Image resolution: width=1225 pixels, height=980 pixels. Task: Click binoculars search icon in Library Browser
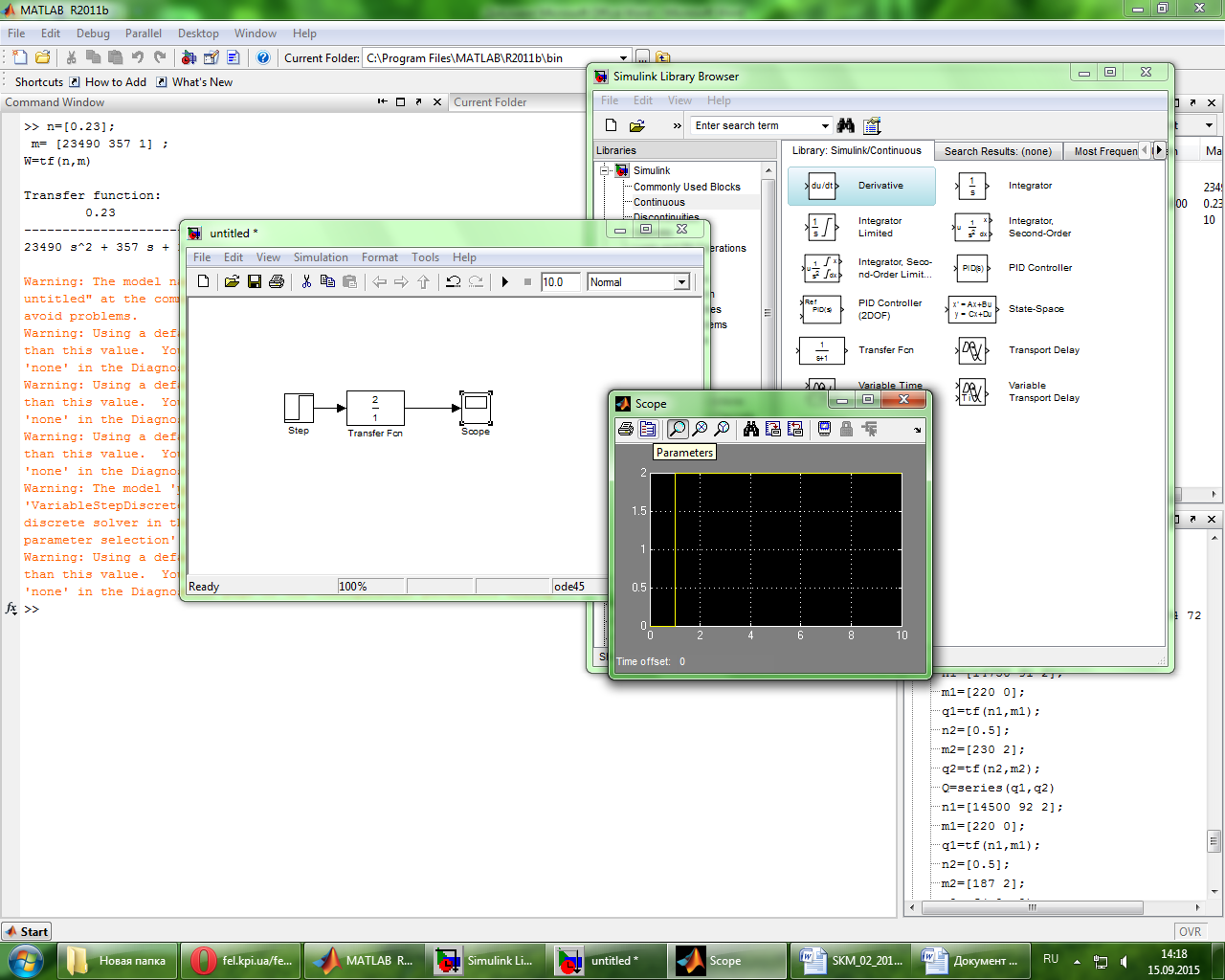pos(845,125)
